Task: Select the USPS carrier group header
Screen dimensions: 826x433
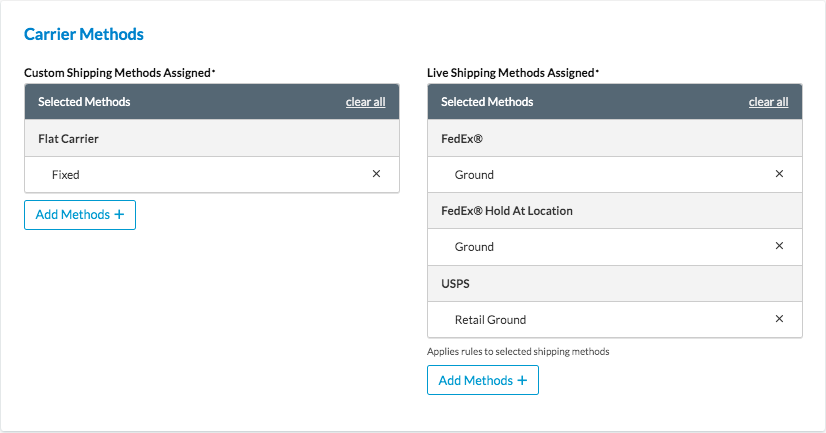Action: tap(457, 283)
